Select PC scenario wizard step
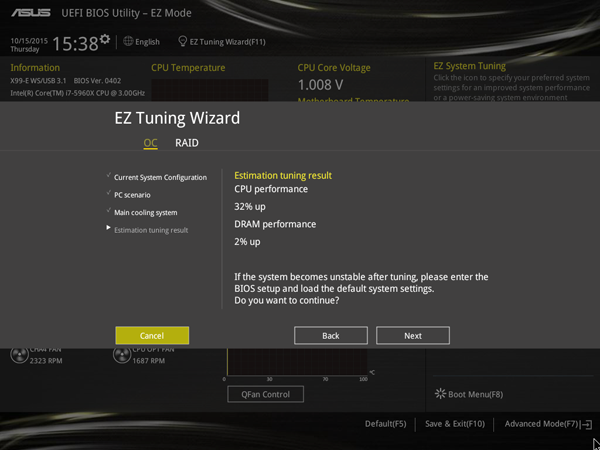The width and height of the screenshot is (600, 450). 132,195
